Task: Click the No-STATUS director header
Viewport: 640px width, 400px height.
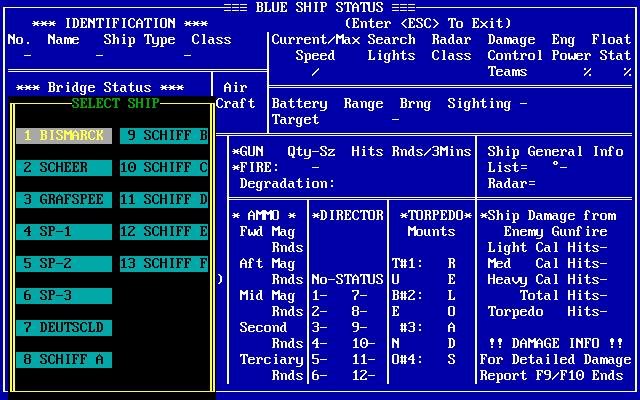Action: pyautogui.click(x=347, y=280)
